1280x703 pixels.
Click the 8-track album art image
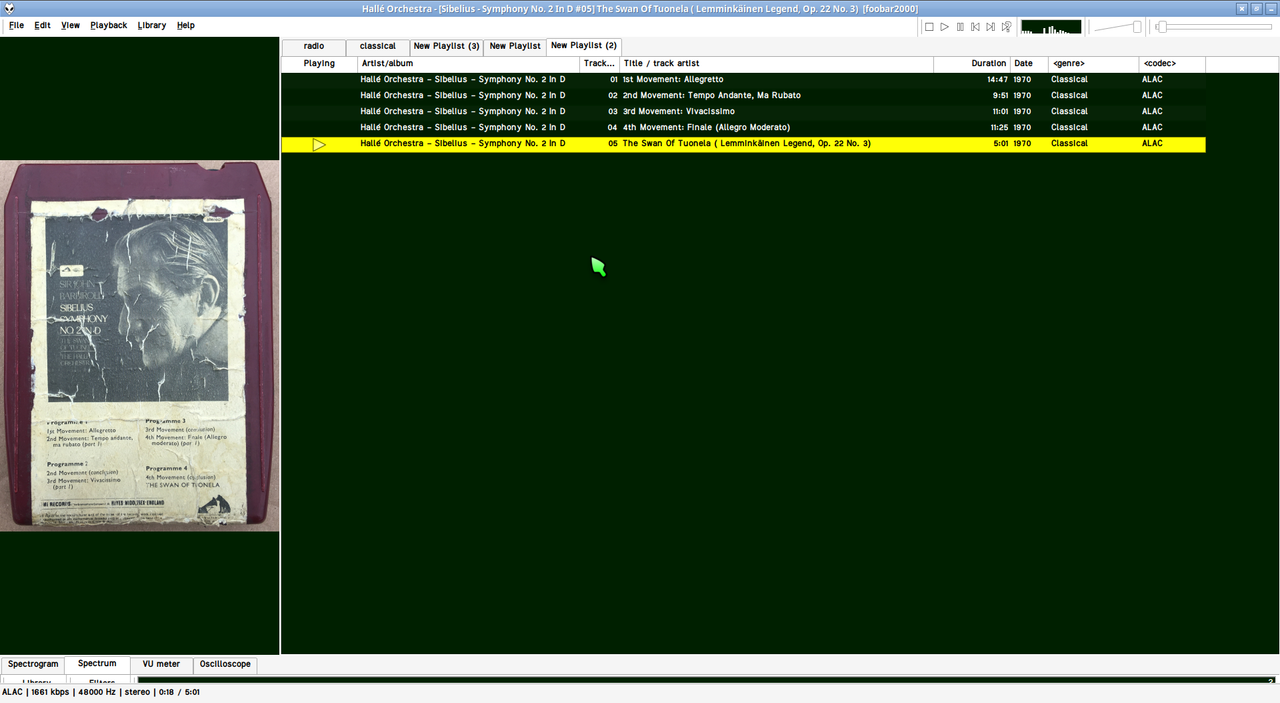point(140,346)
